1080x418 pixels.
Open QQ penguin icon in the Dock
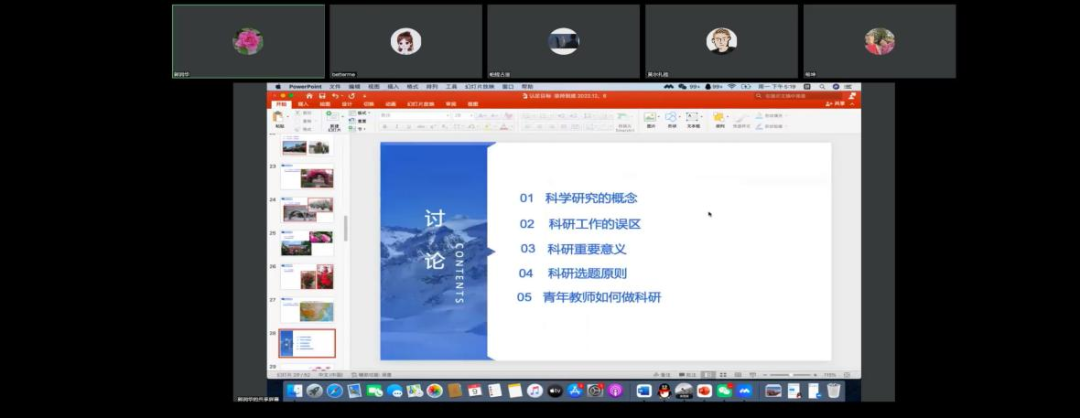click(664, 391)
